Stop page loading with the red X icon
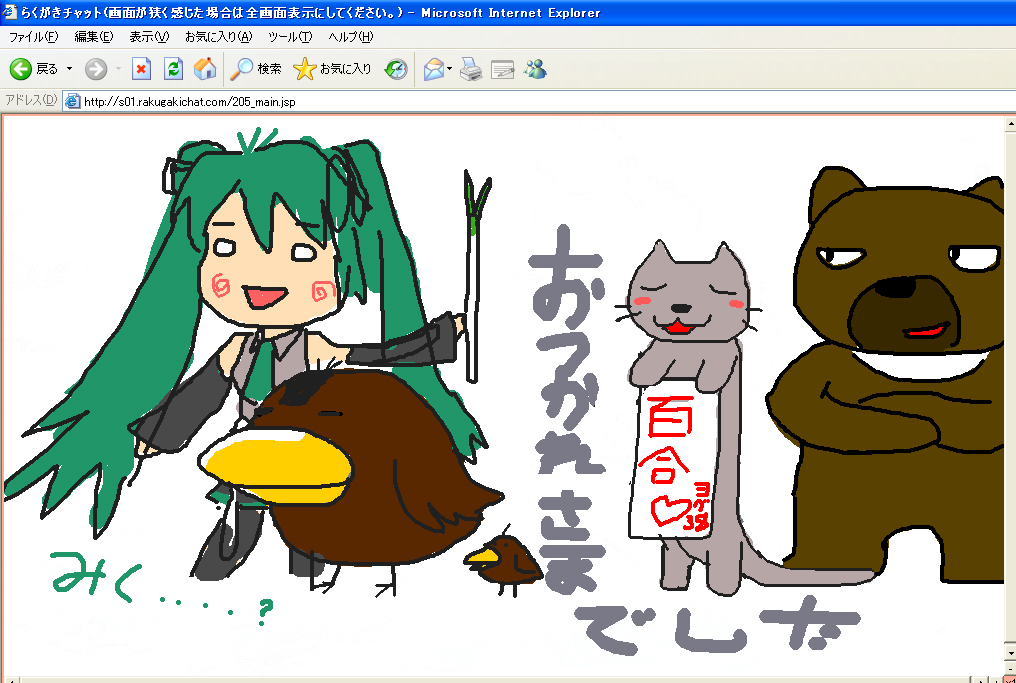 click(x=141, y=69)
